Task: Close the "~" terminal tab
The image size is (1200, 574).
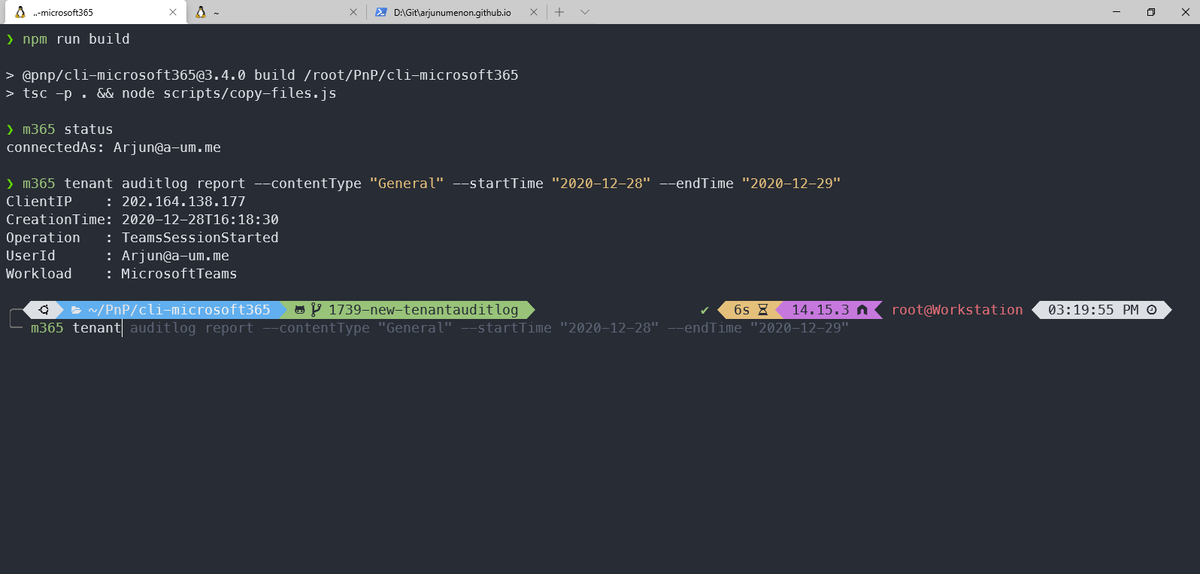Action: tap(353, 12)
